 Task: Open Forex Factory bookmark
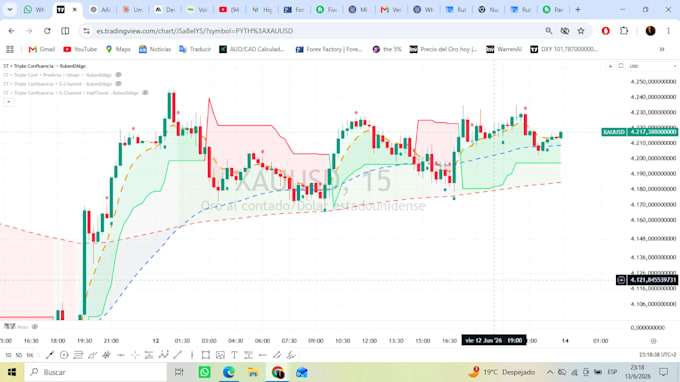[328, 49]
